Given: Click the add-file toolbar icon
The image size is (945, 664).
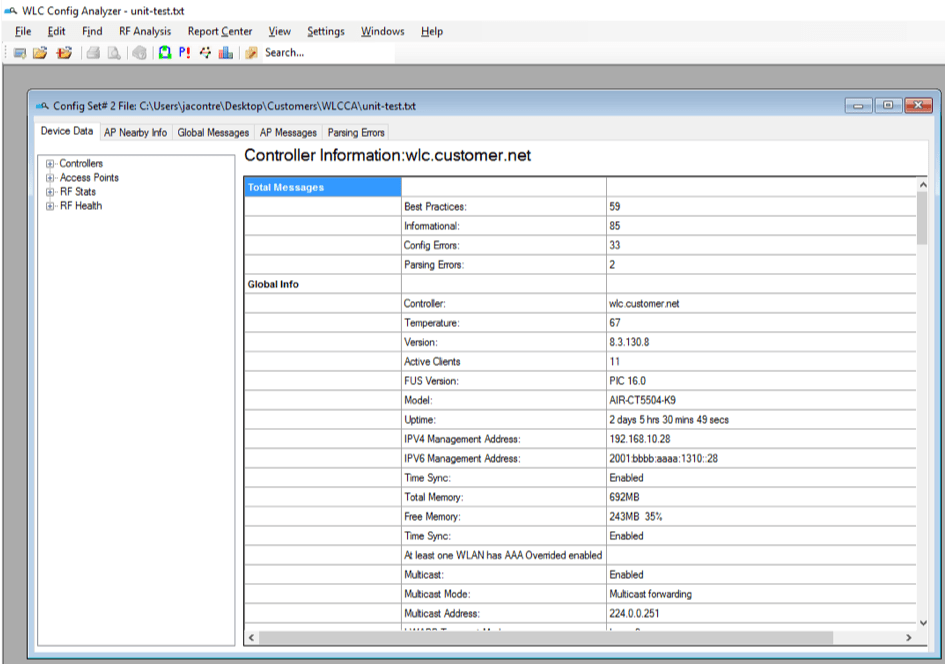Looking at the screenshot, I should click(64, 52).
